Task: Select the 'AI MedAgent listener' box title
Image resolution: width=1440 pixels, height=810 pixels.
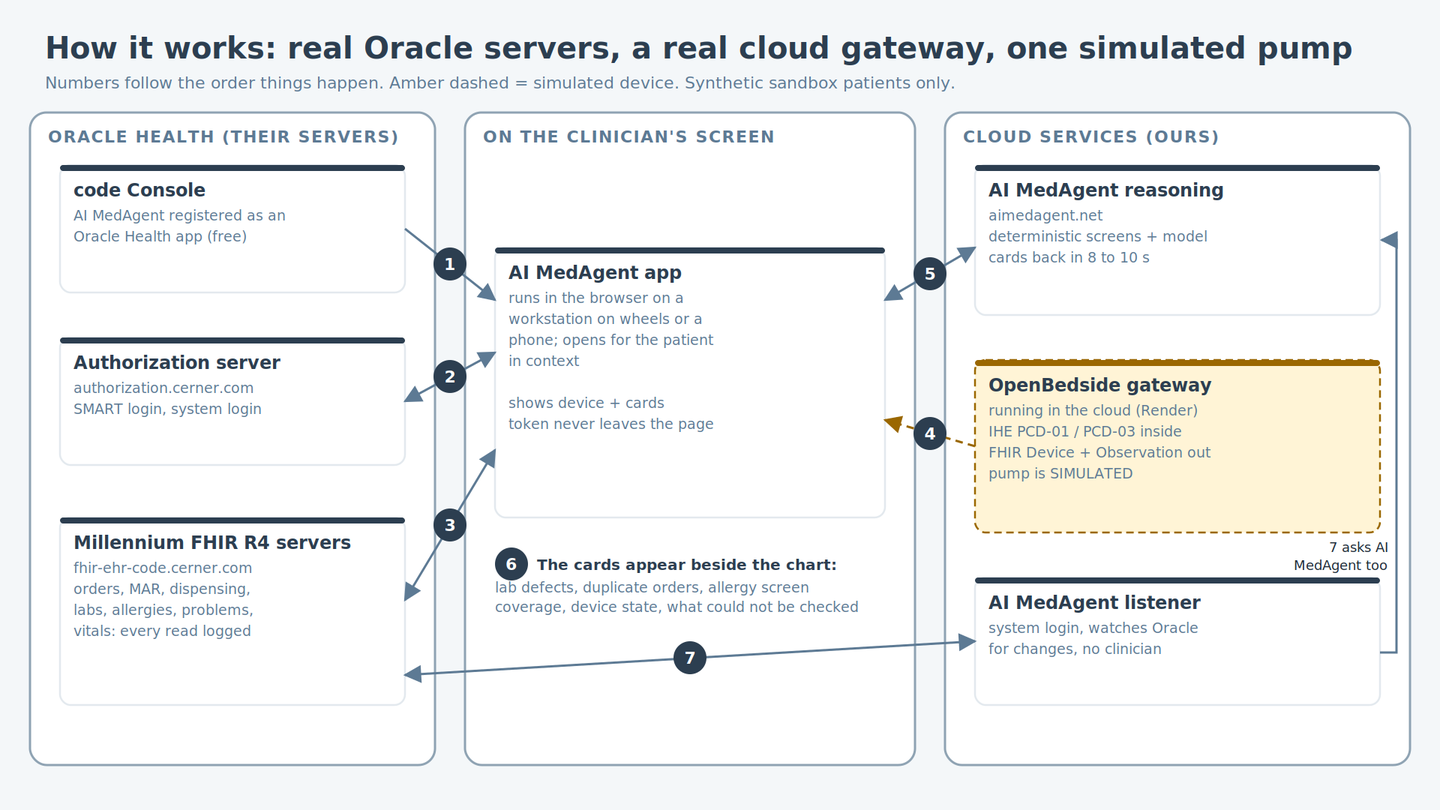Action: [x=1094, y=602]
